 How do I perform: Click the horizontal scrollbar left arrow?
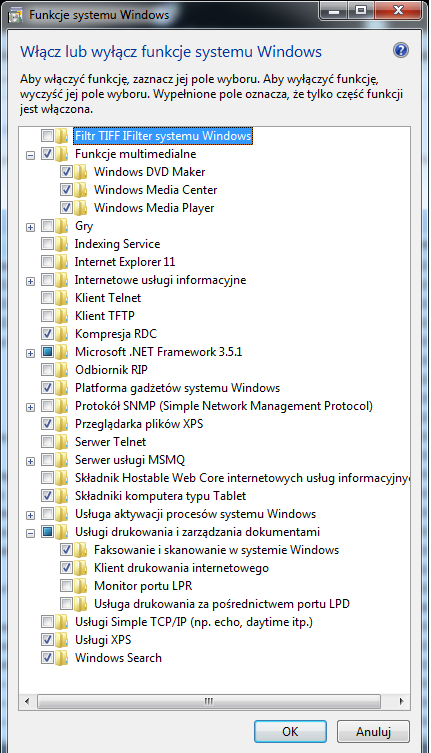click(27, 701)
